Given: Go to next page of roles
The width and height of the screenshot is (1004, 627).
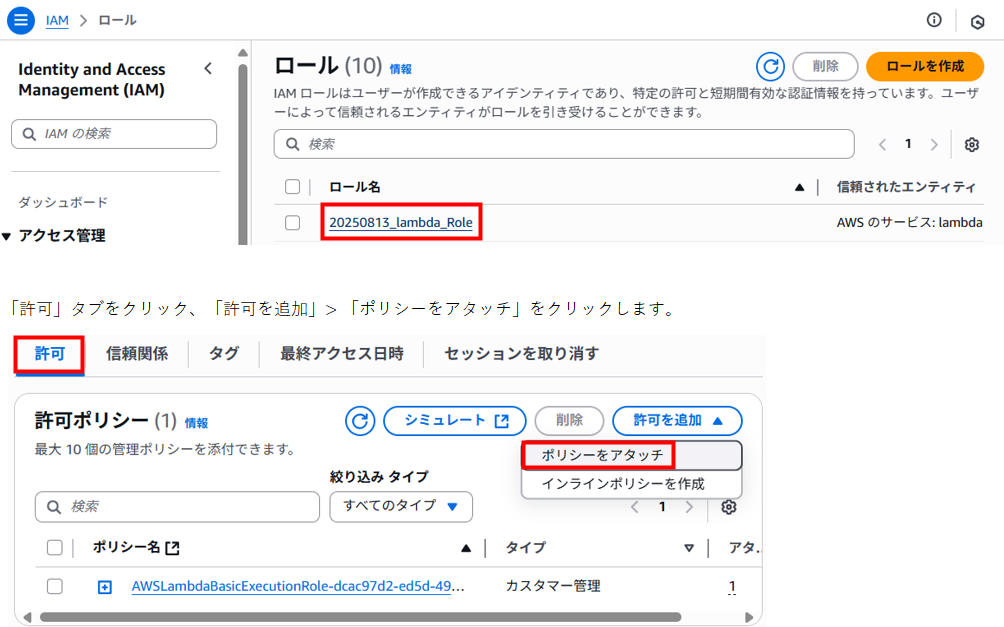Looking at the screenshot, I should (x=934, y=145).
